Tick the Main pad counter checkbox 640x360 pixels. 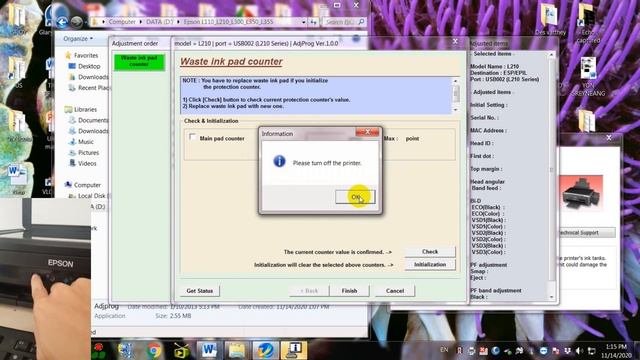tap(192, 137)
